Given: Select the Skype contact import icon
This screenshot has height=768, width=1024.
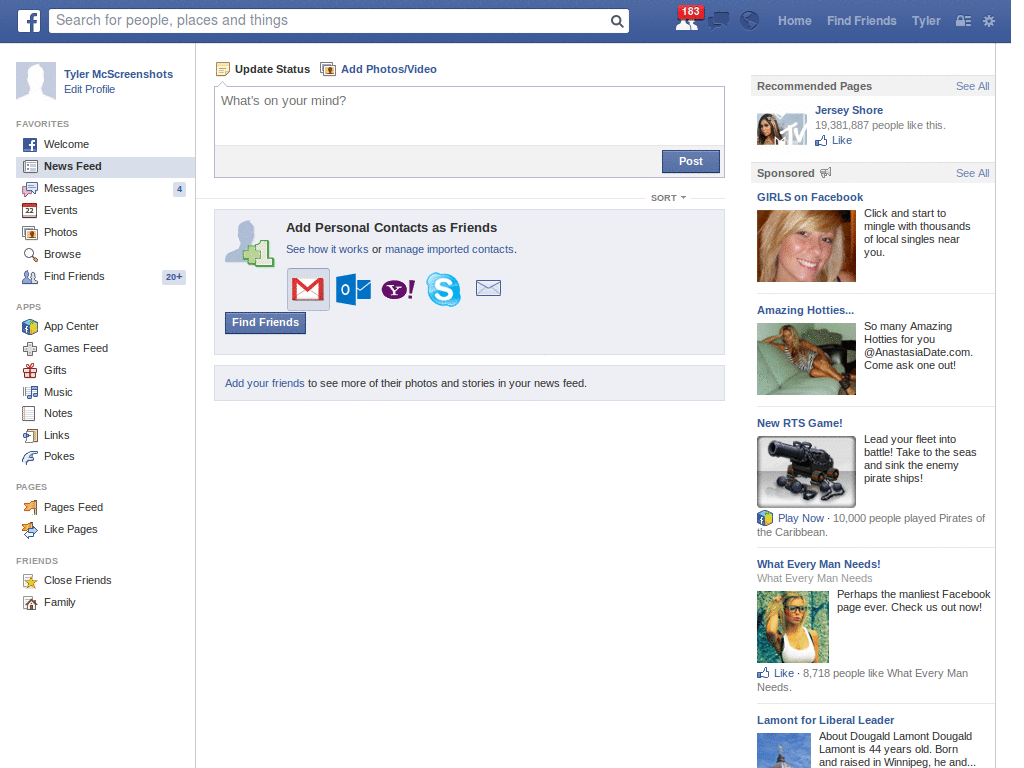Looking at the screenshot, I should [x=443, y=289].
